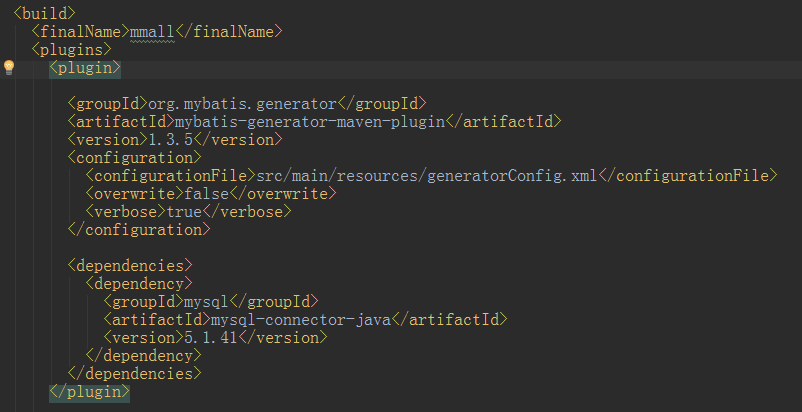Click the overwrite value false
Screen dimensions: 802x412
point(207,194)
